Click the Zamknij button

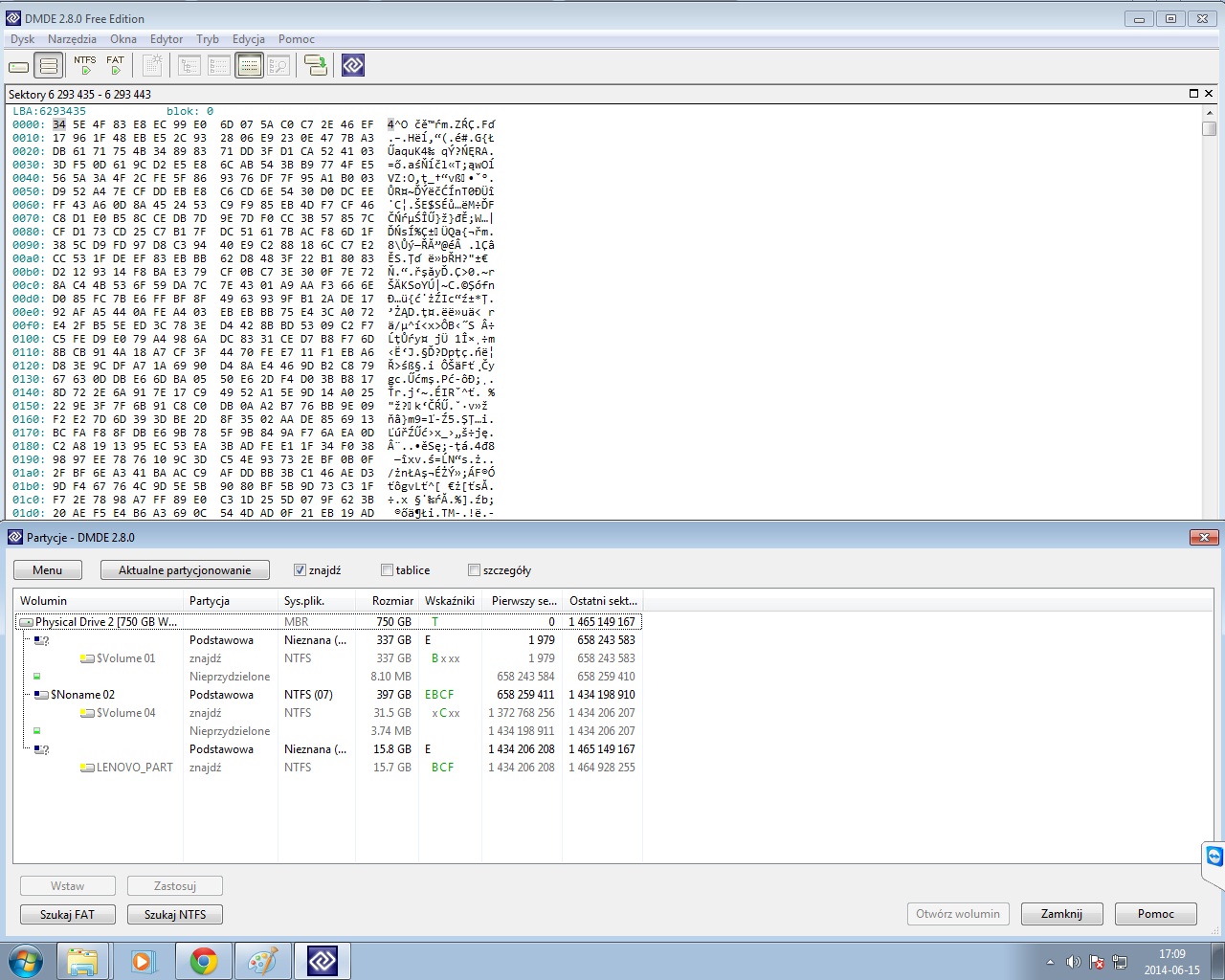pyautogui.click(x=1062, y=914)
